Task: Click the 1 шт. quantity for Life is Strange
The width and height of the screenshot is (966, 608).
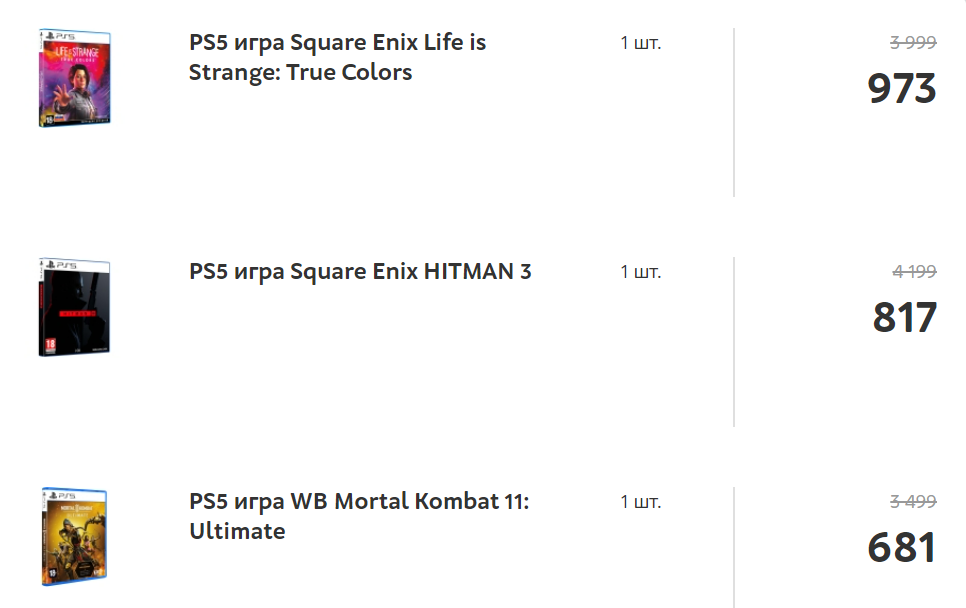Action: coord(640,43)
